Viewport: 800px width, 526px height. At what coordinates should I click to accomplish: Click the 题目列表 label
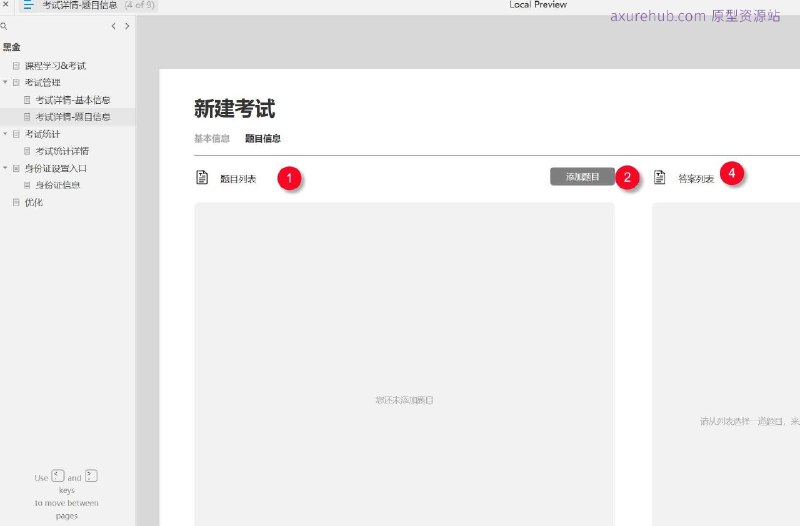pyautogui.click(x=238, y=179)
